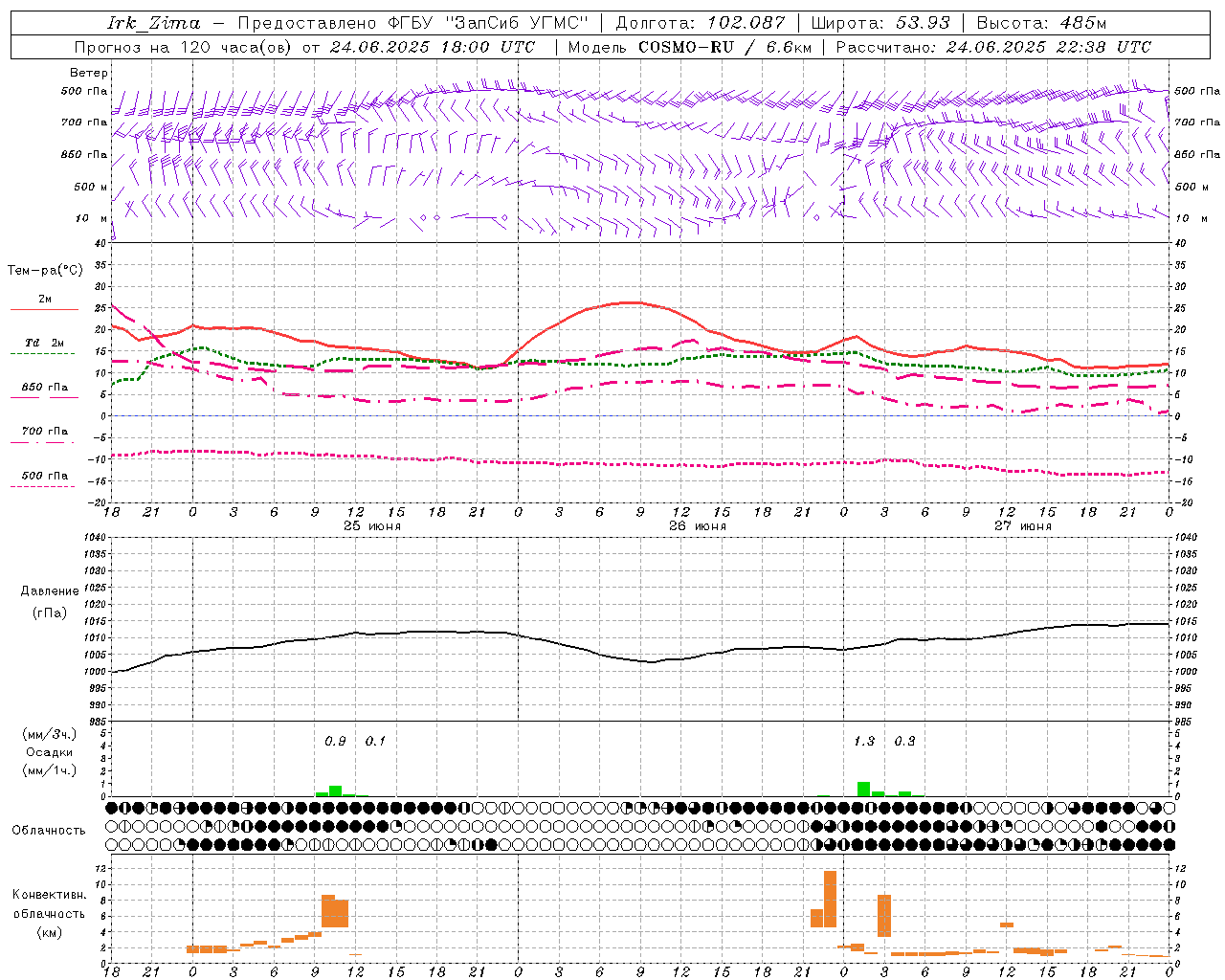The width and height of the screenshot is (1225, 980).
Task: Click the text "Рассчитано: 24.06.2025 22:38 UTC"
Action: click(x=993, y=47)
